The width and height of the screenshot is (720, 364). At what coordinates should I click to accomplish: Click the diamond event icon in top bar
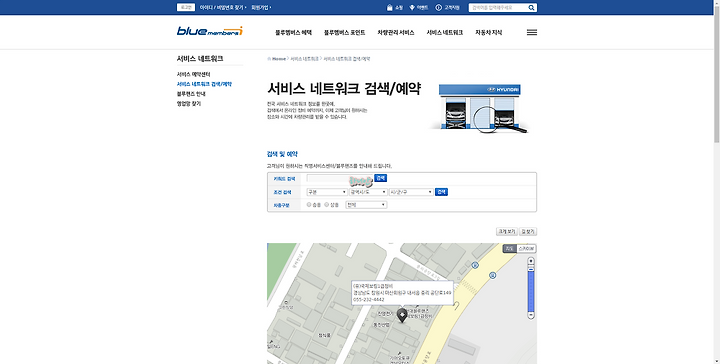[412, 7]
